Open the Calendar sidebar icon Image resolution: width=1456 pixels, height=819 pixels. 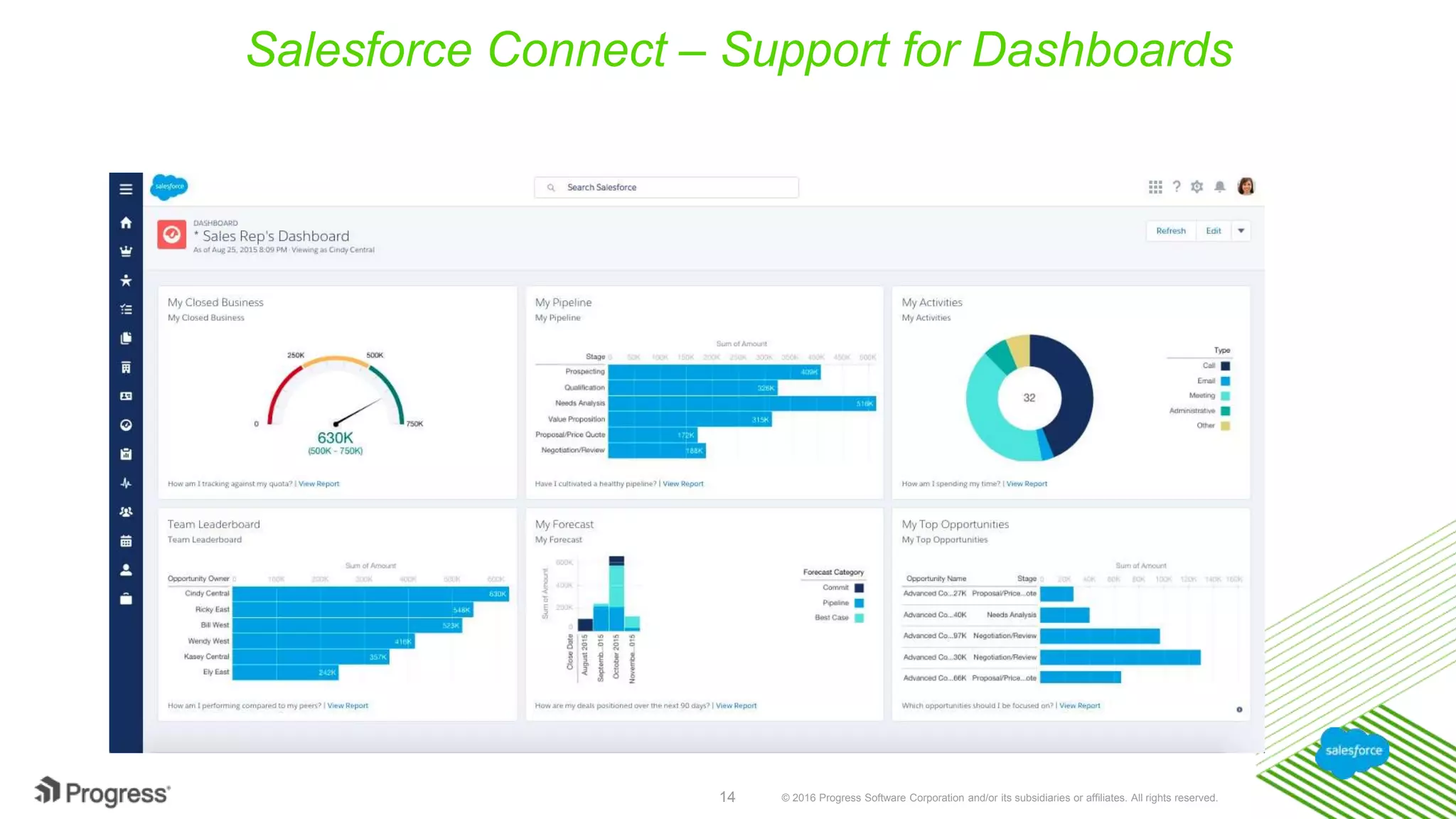(x=126, y=541)
